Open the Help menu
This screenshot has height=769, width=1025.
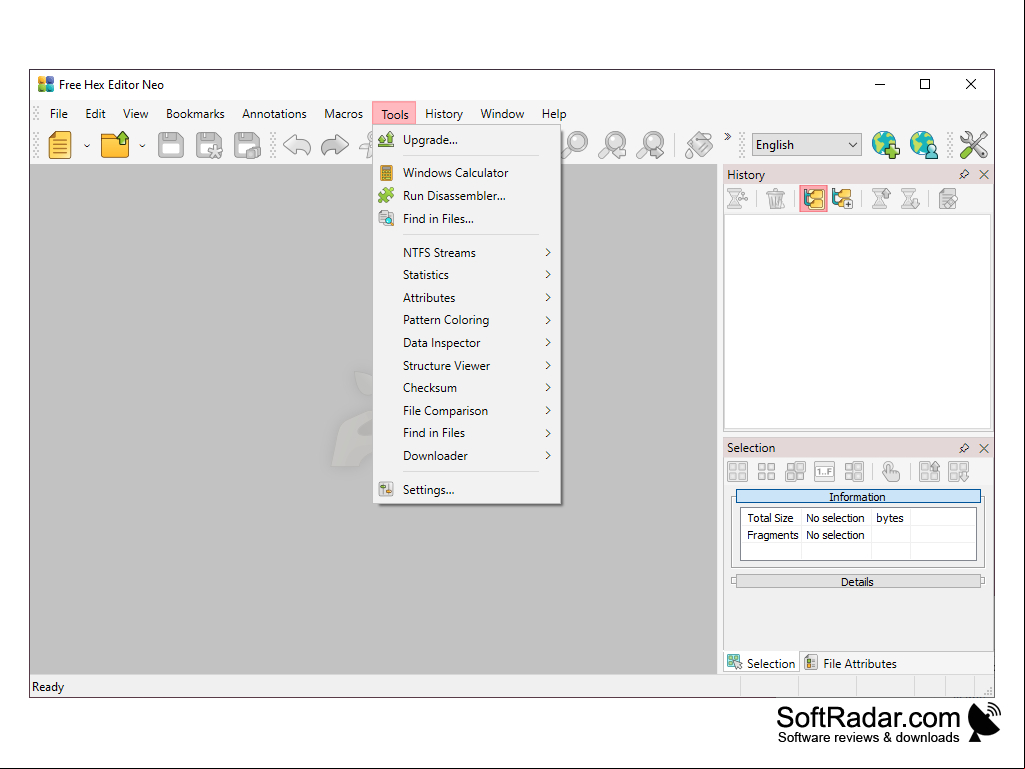(554, 114)
